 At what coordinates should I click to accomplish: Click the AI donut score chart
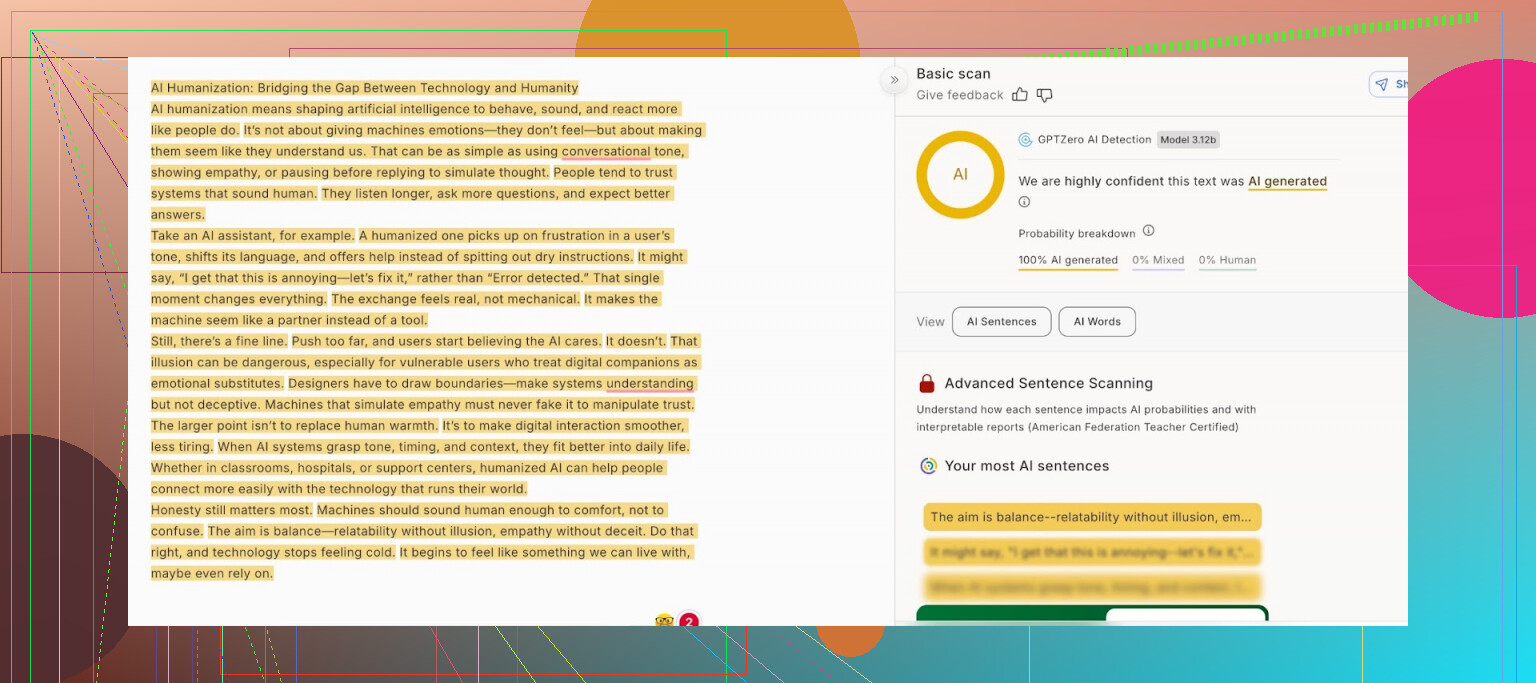960,174
